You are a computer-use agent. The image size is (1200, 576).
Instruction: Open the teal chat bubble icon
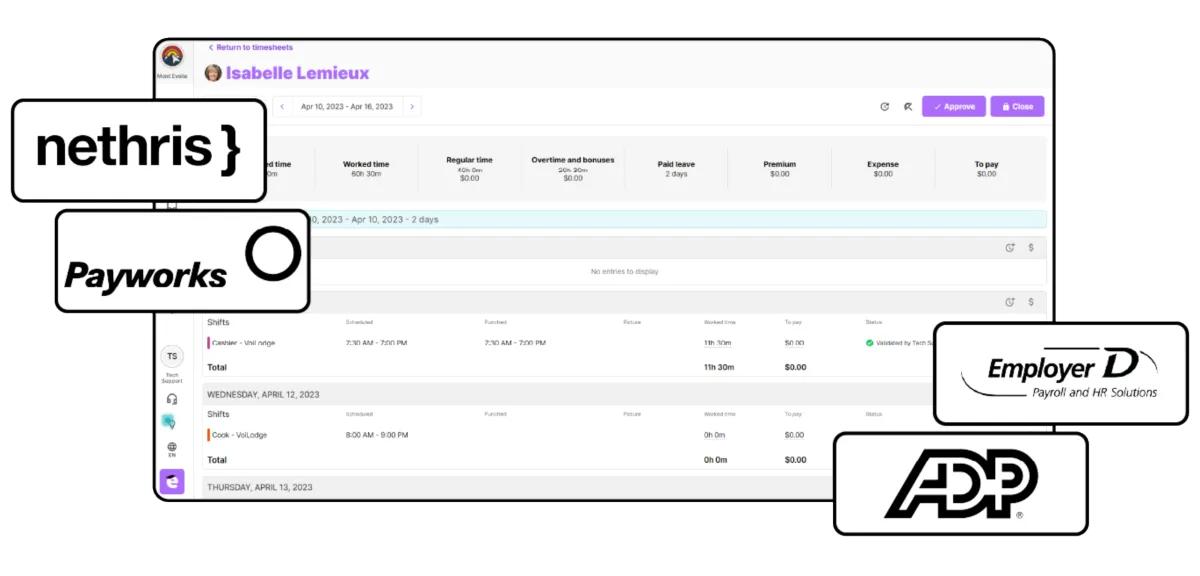coord(169,422)
